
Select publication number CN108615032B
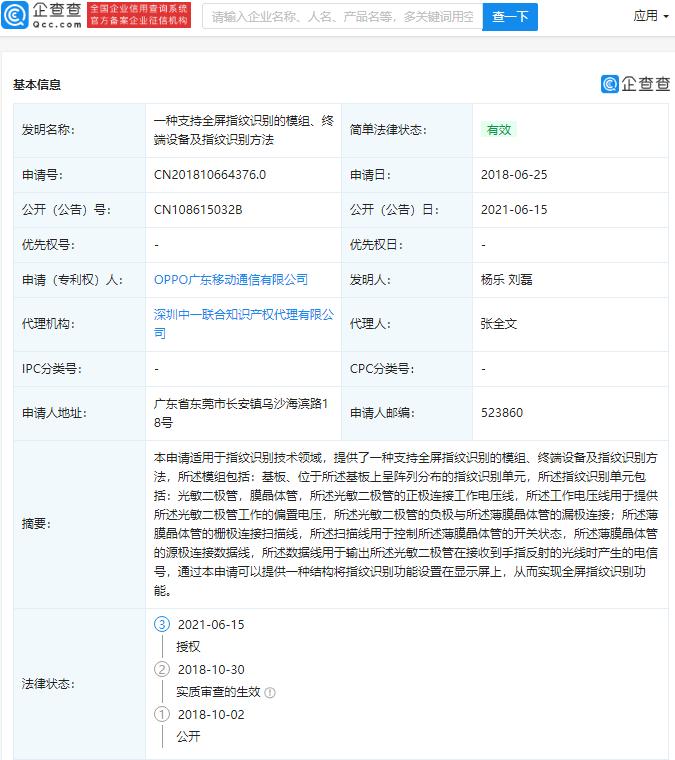(x=198, y=210)
